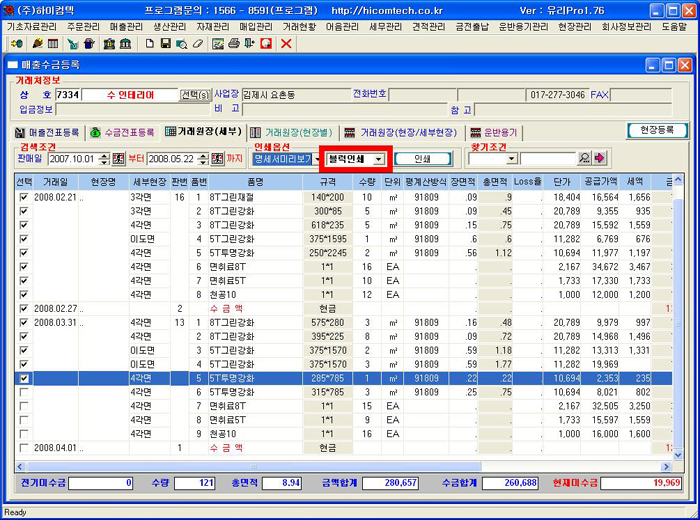Click the pink arrow next-find icon
This screenshot has width=700, height=520.
[x=600, y=158]
